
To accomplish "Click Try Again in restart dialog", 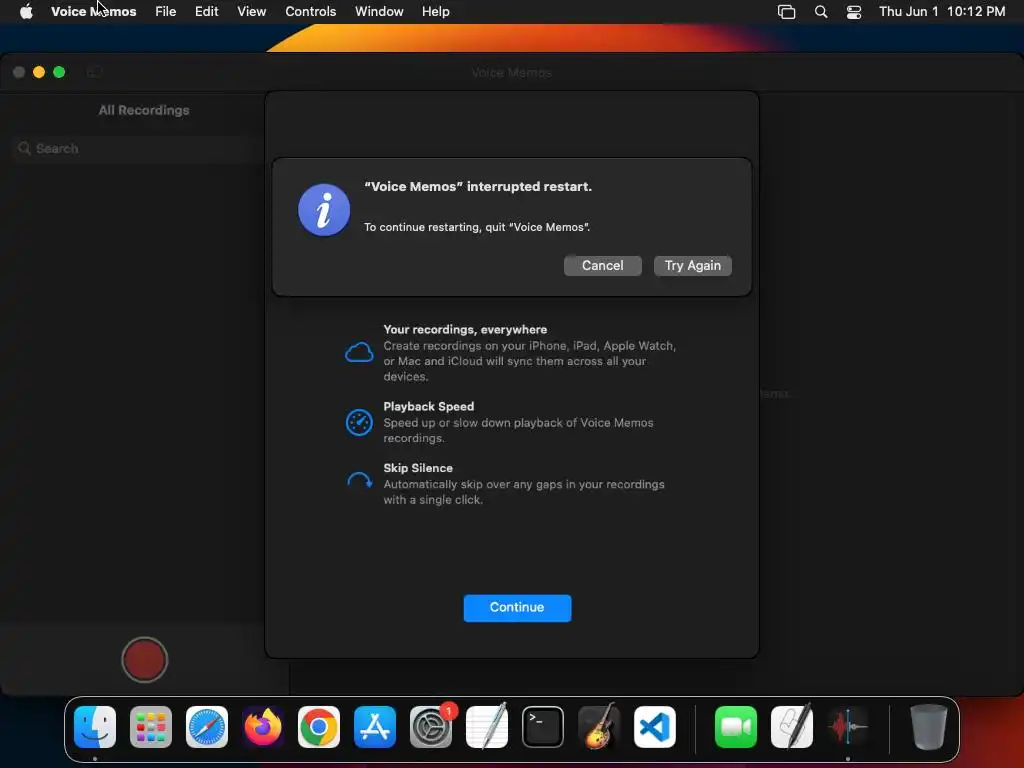I will point(692,266).
